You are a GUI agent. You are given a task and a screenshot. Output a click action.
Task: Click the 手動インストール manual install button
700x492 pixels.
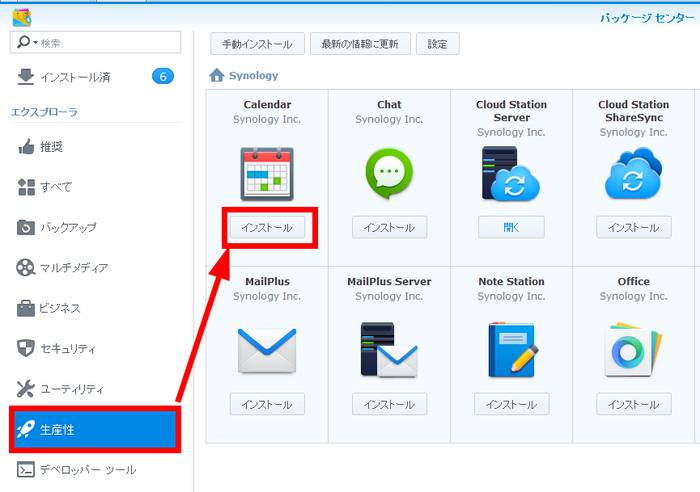pos(257,44)
